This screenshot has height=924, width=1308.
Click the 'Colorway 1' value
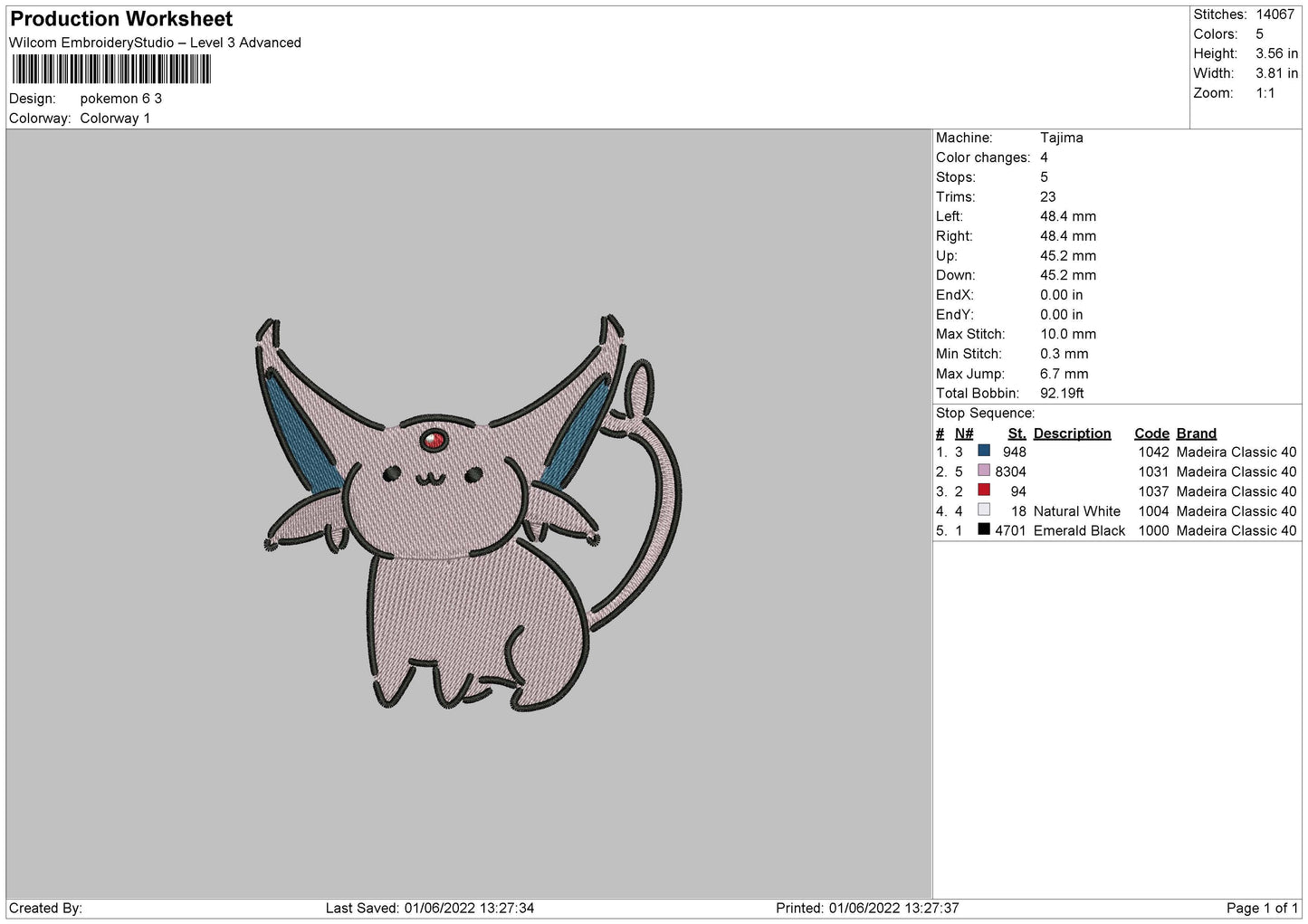115,119
